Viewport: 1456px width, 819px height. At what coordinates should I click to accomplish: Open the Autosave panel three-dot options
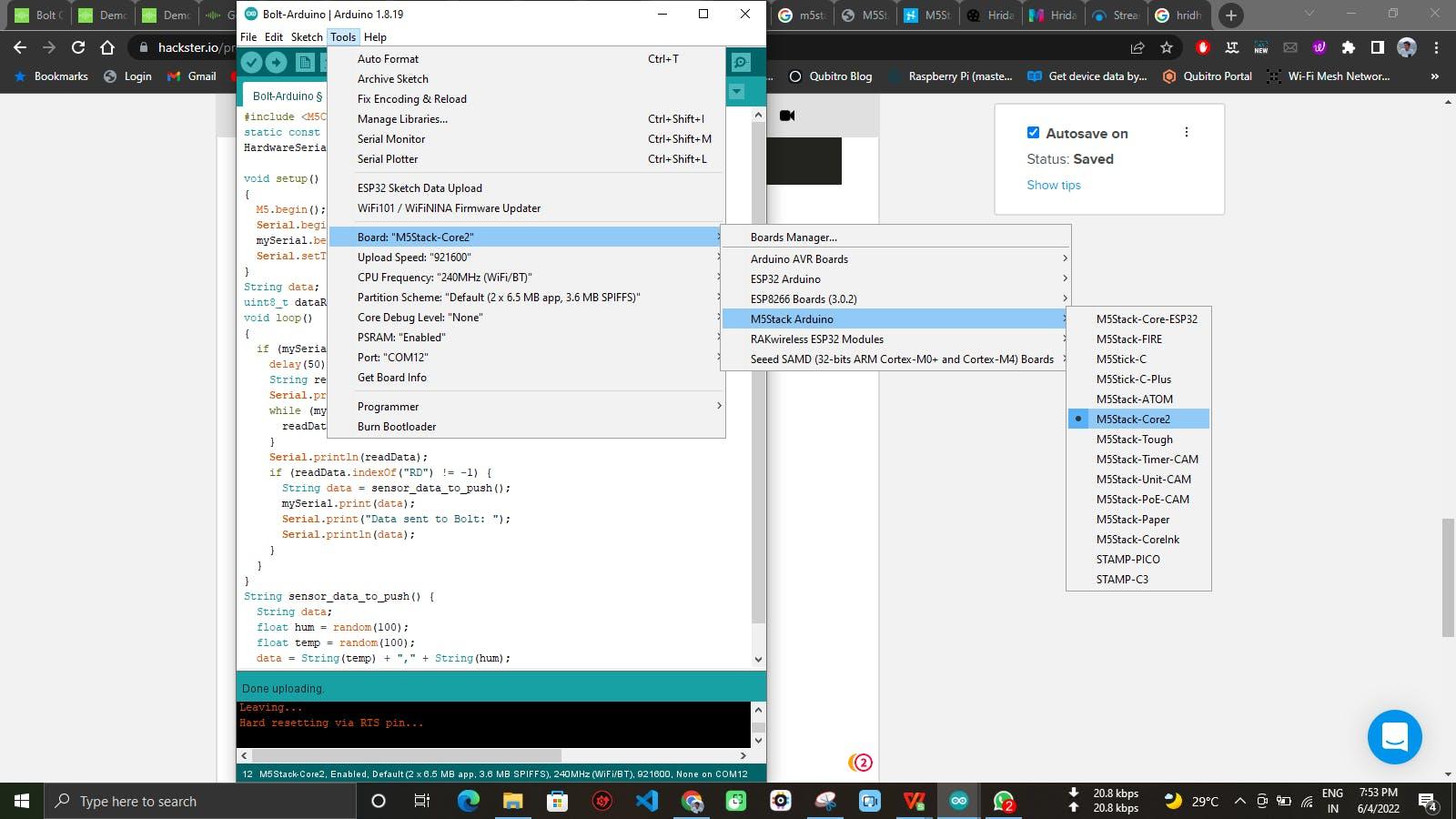point(1186,132)
